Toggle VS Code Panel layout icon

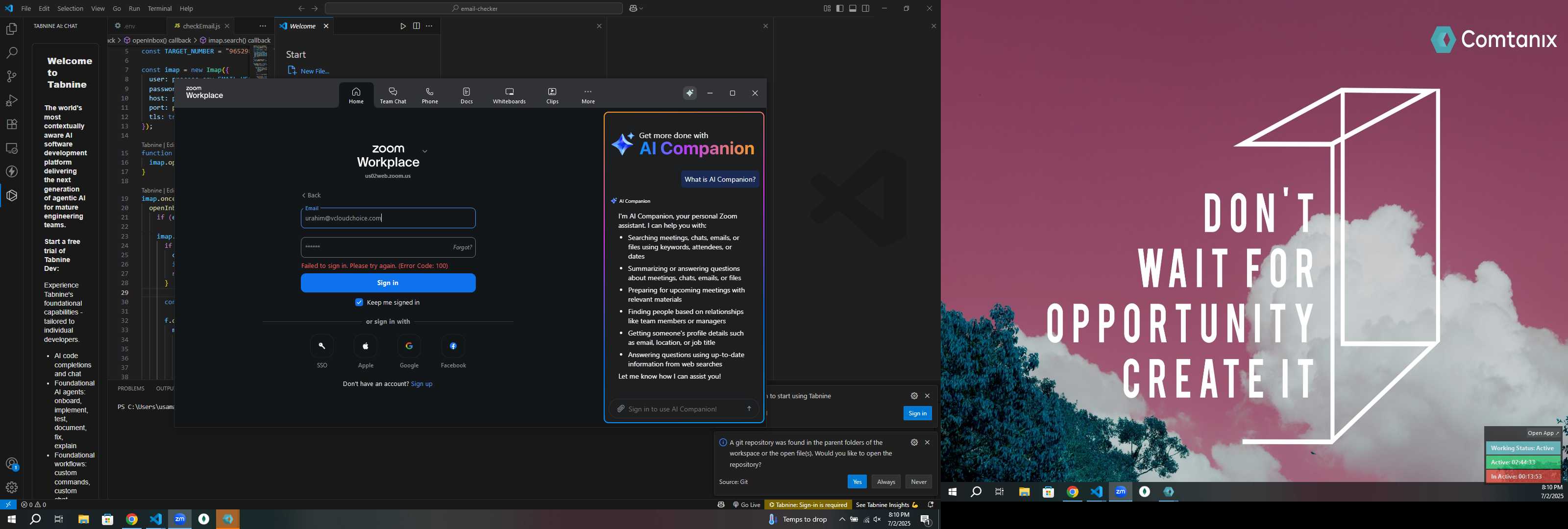pos(853,8)
